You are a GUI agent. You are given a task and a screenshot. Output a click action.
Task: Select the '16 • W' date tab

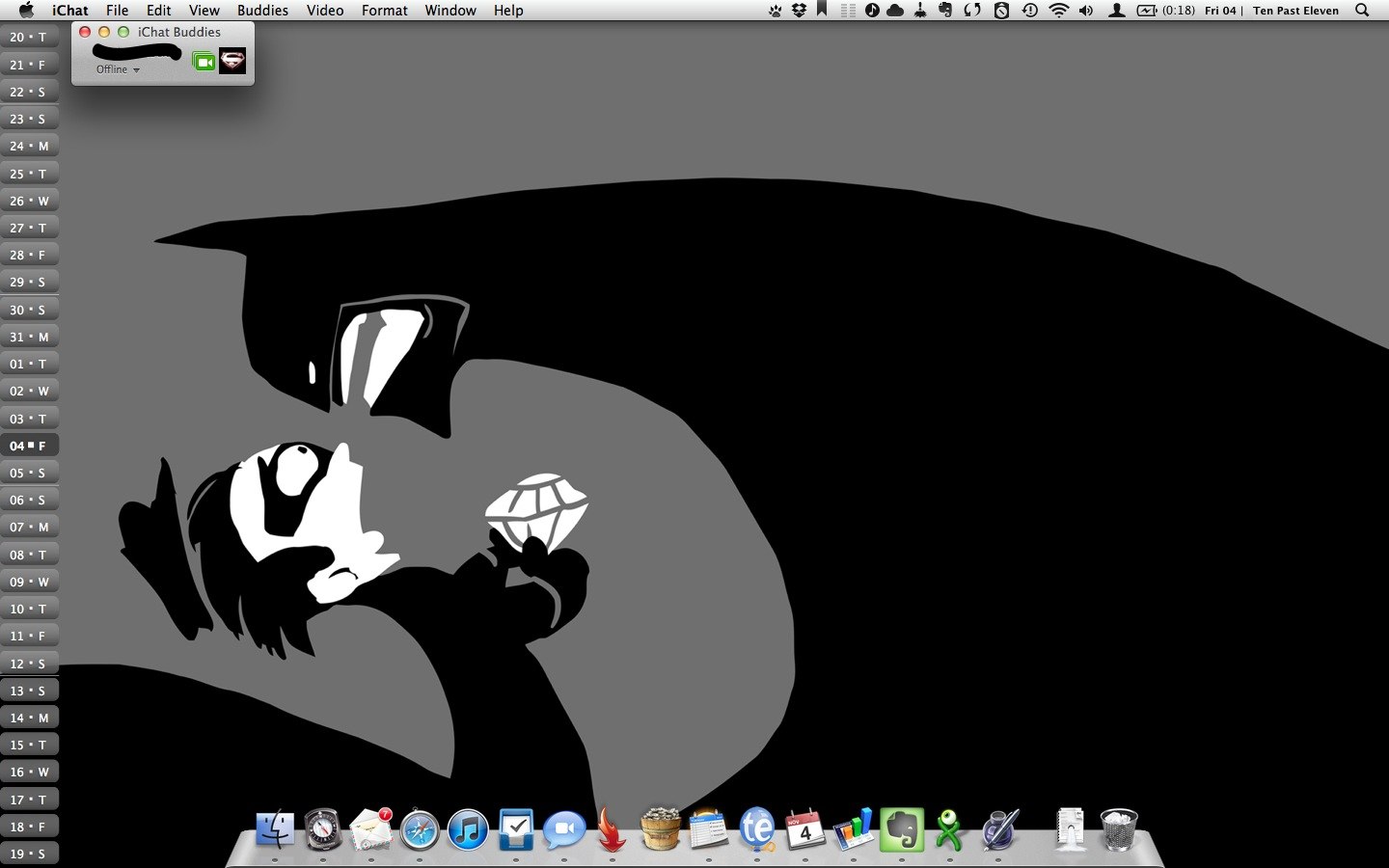[29, 772]
